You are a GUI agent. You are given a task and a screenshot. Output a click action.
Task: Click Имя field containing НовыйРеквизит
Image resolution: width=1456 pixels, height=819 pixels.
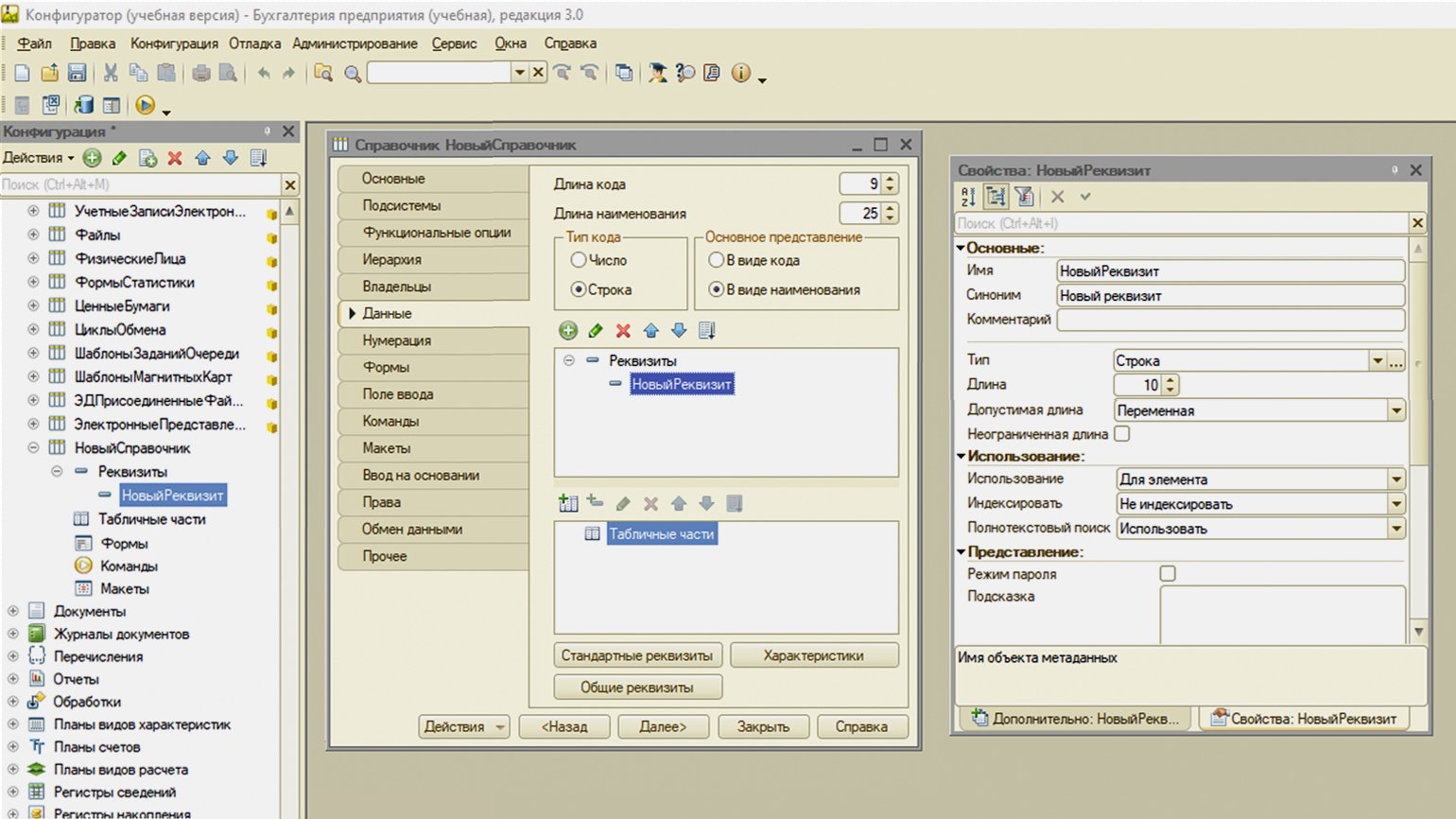point(1230,271)
